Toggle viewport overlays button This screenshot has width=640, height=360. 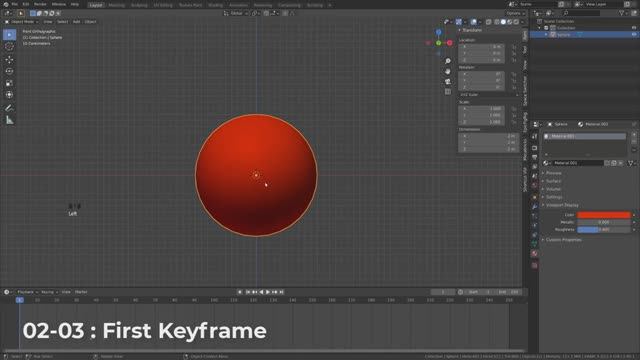473,22
